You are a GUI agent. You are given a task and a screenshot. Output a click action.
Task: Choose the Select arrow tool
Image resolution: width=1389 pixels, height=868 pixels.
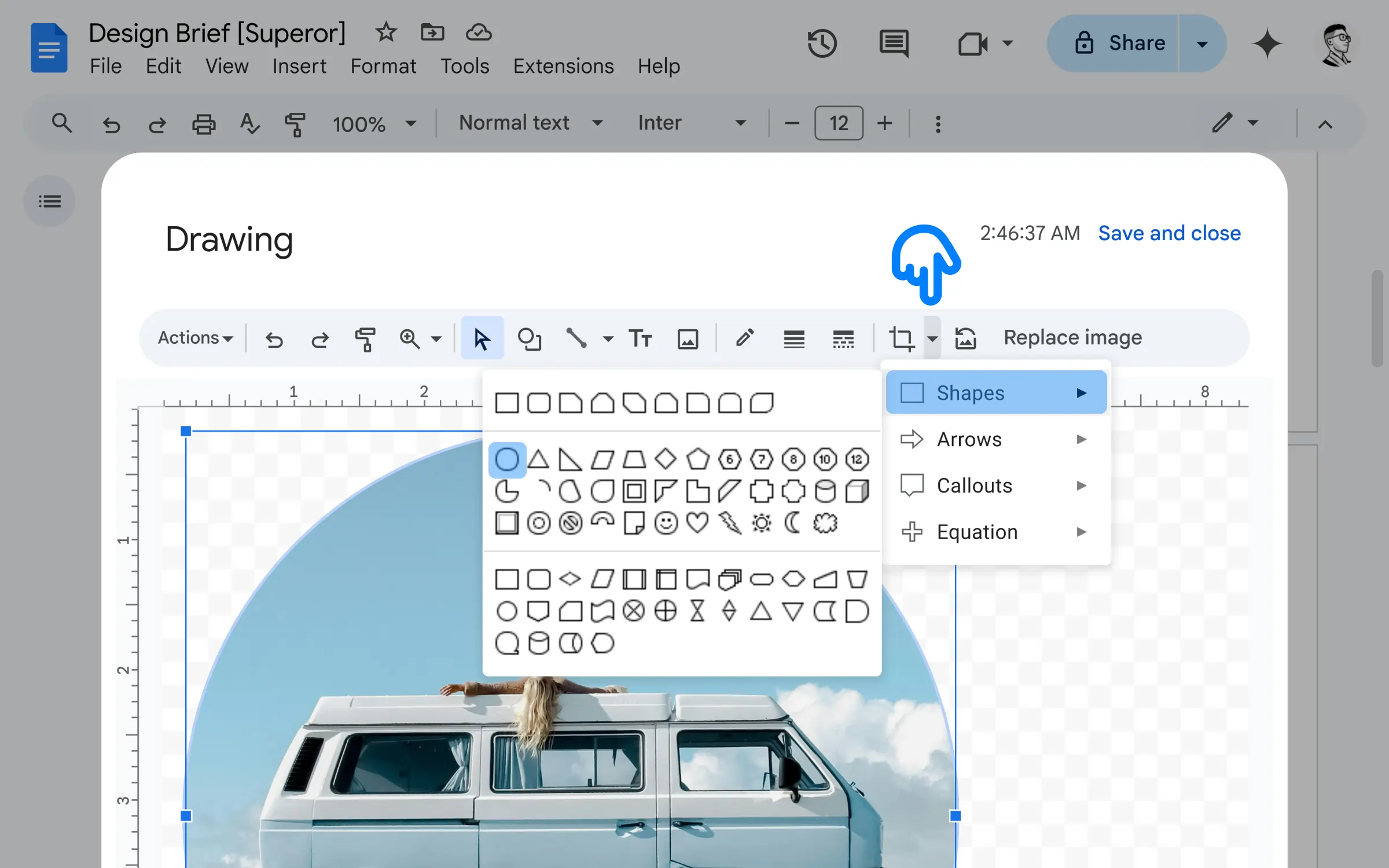[x=482, y=338]
